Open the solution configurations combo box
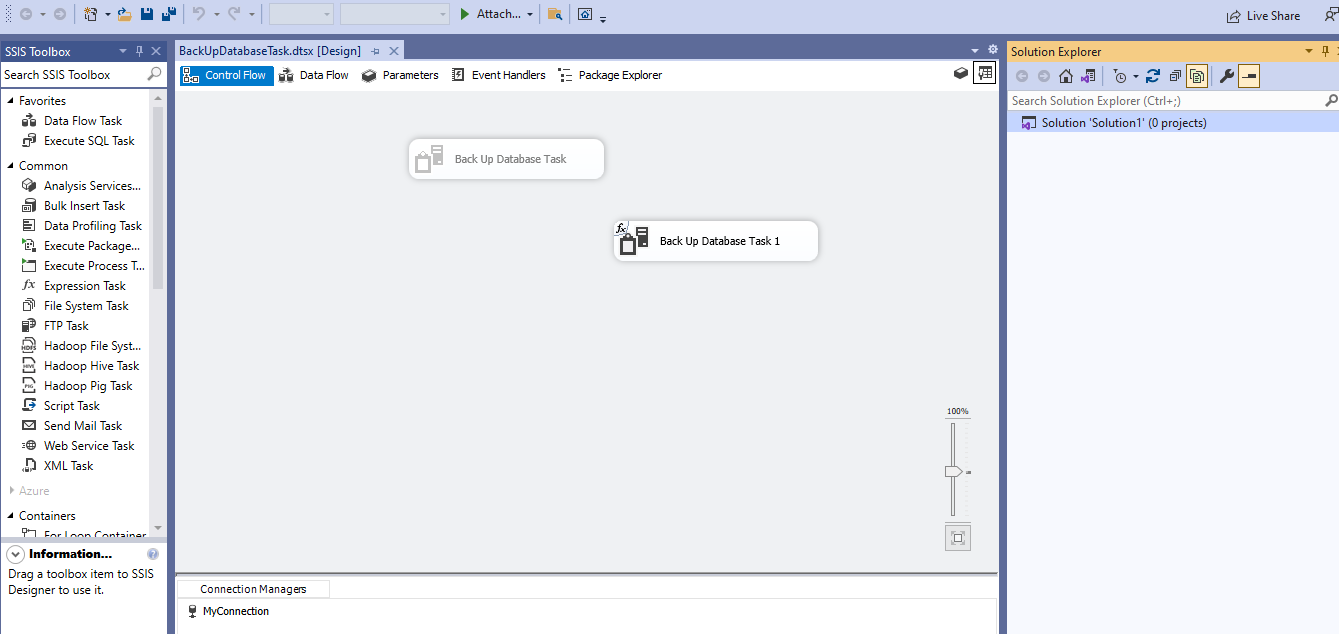Image resolution: width=1339 pixels, height=634 pixels. [x=301, y=14]
